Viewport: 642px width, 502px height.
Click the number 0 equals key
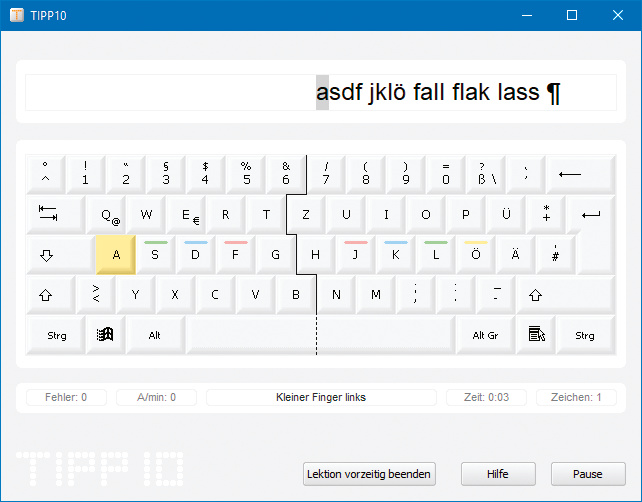tap(446, 174)
